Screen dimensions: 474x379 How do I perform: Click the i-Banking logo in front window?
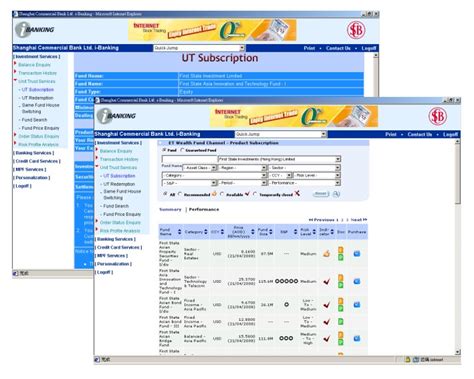tap(116, 116)
